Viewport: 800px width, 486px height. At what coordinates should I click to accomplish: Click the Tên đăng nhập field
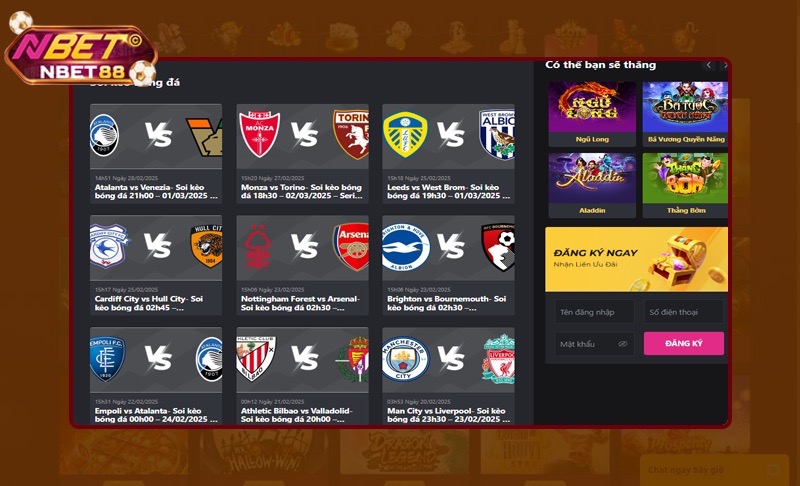594,312
